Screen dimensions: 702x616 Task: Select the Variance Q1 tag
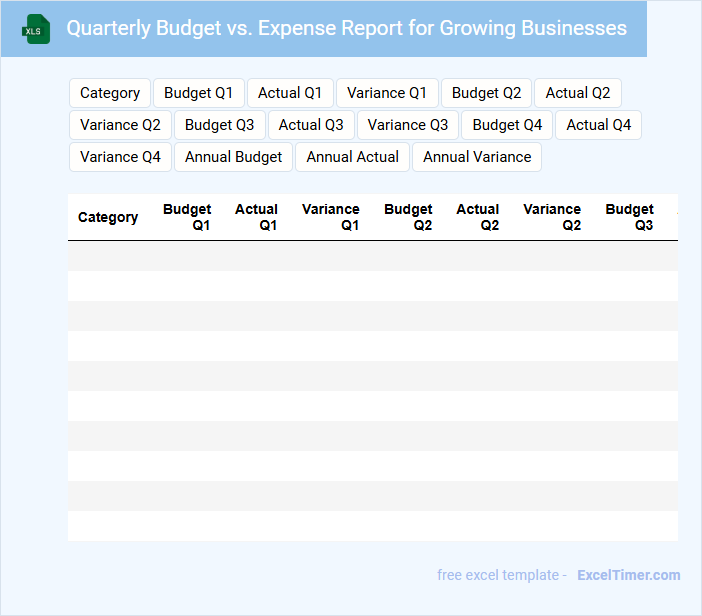(387, 93)
